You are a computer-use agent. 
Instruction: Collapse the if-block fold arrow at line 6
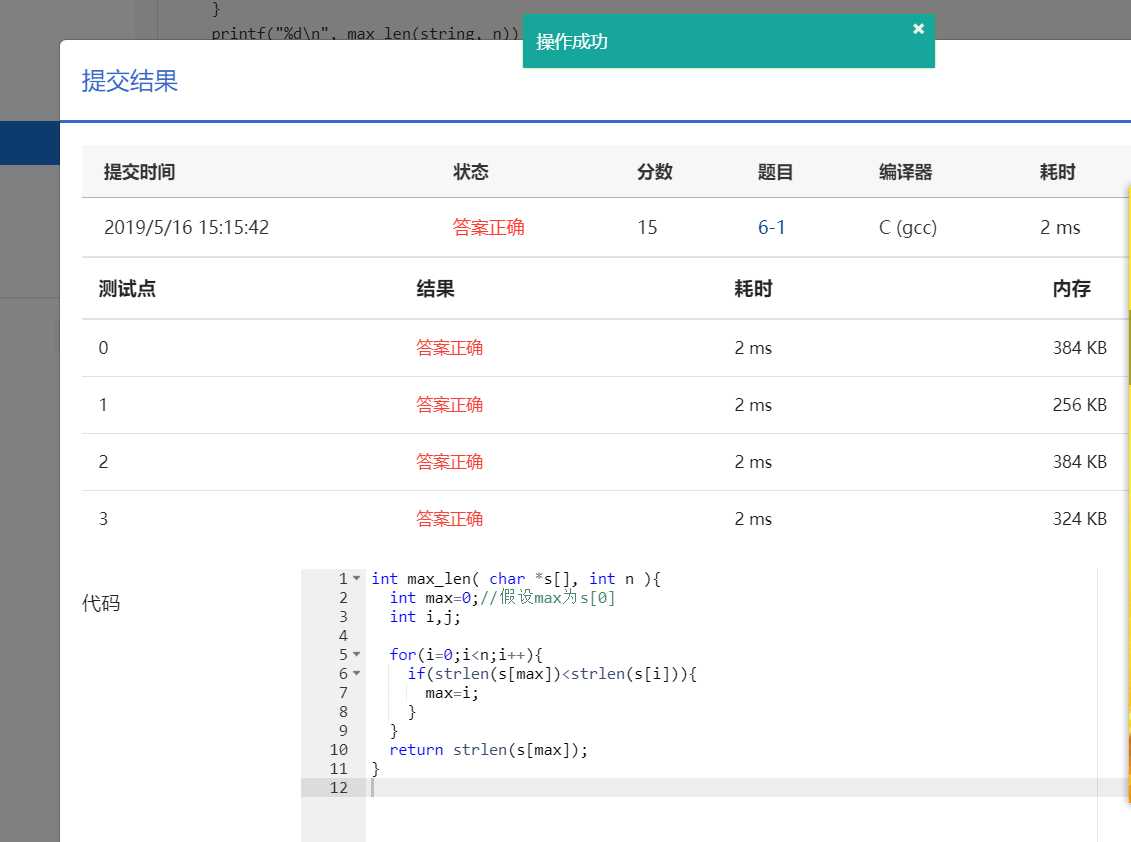tap(356, 674)
